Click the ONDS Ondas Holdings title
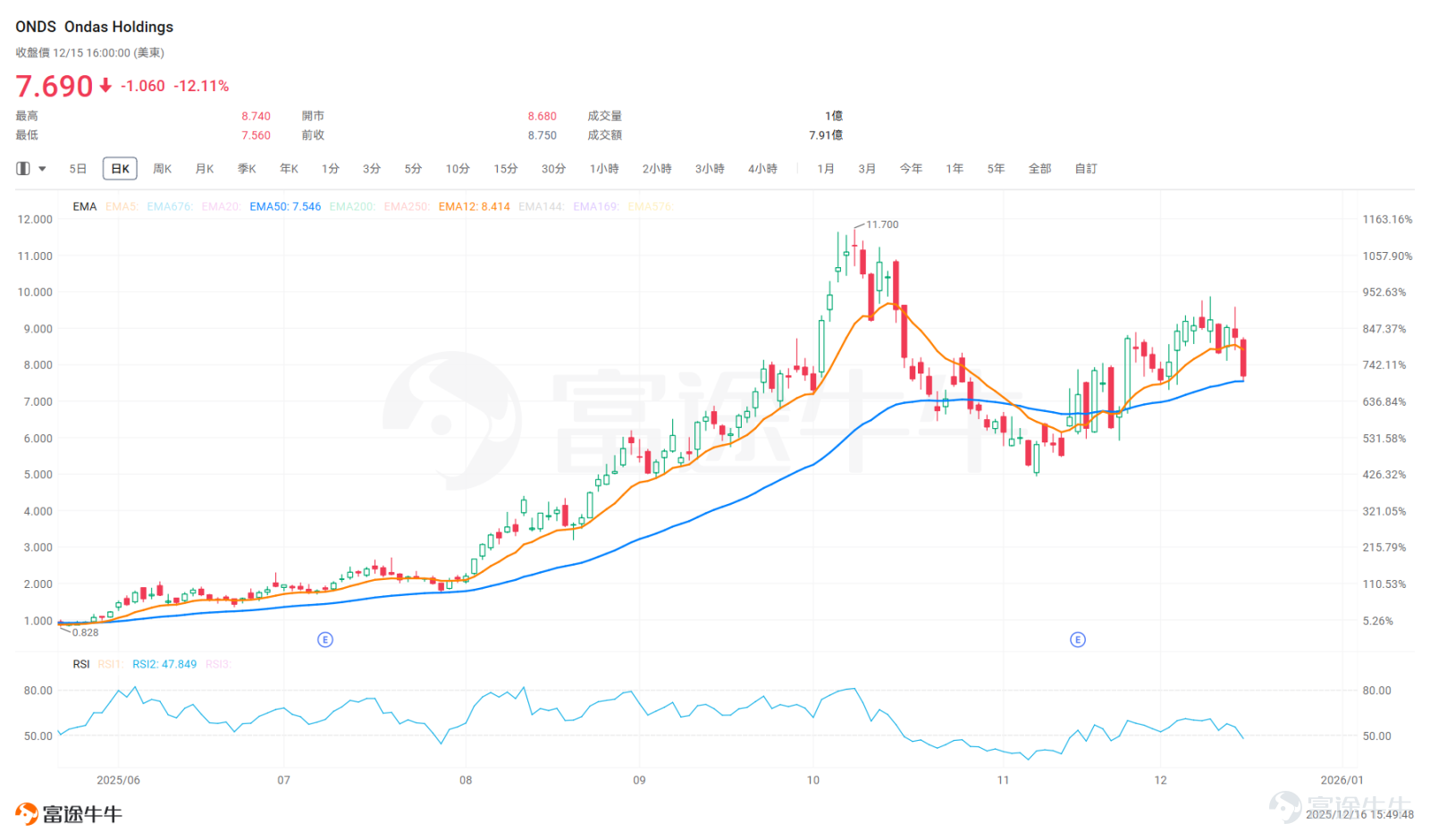1430x840 pixels. click(95, 27)
